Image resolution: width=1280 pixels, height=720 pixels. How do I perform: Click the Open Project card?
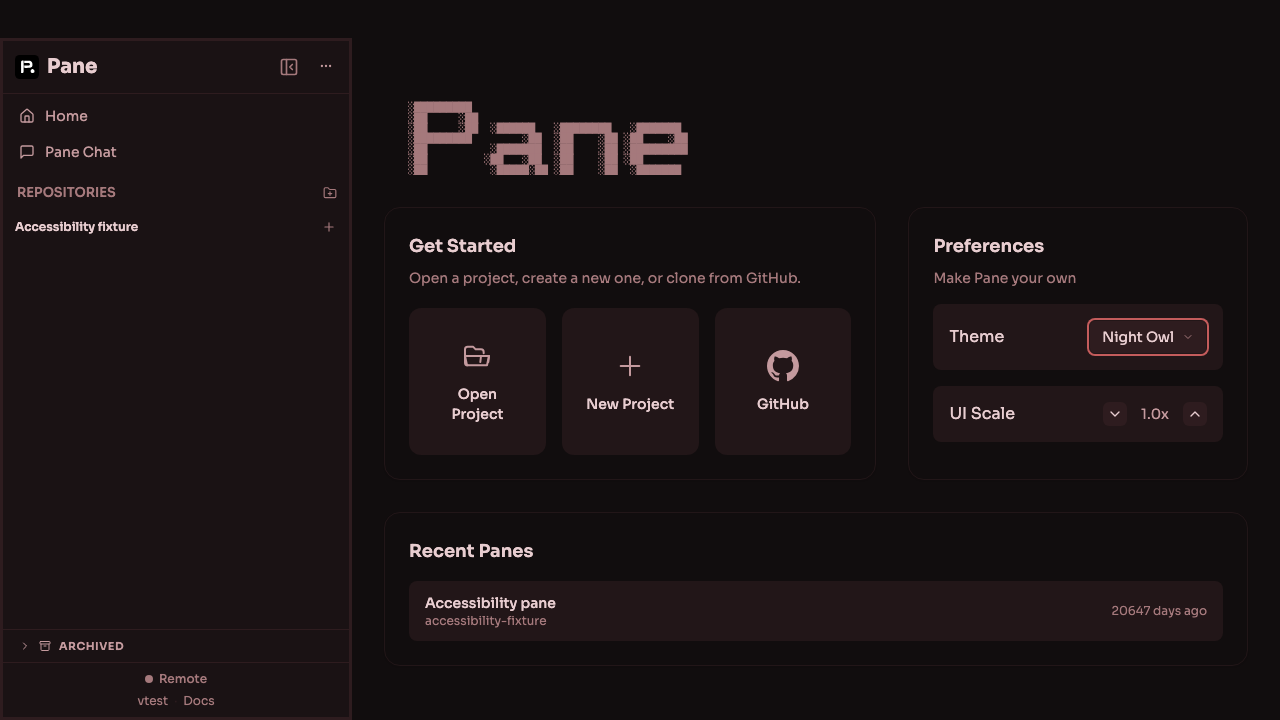pyautogui.click(x=477, y=381)
